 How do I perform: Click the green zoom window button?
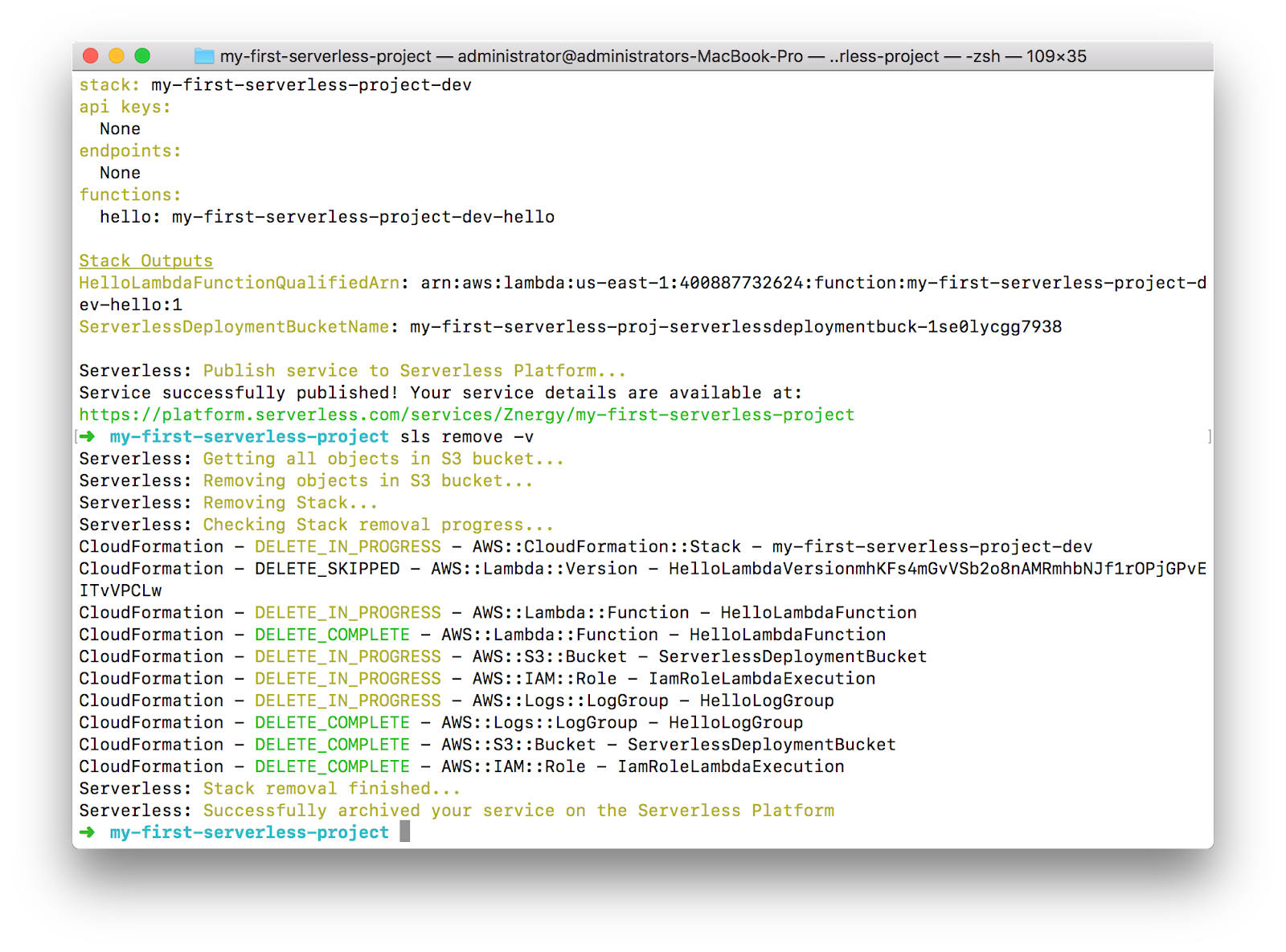[x=144, y=55]
